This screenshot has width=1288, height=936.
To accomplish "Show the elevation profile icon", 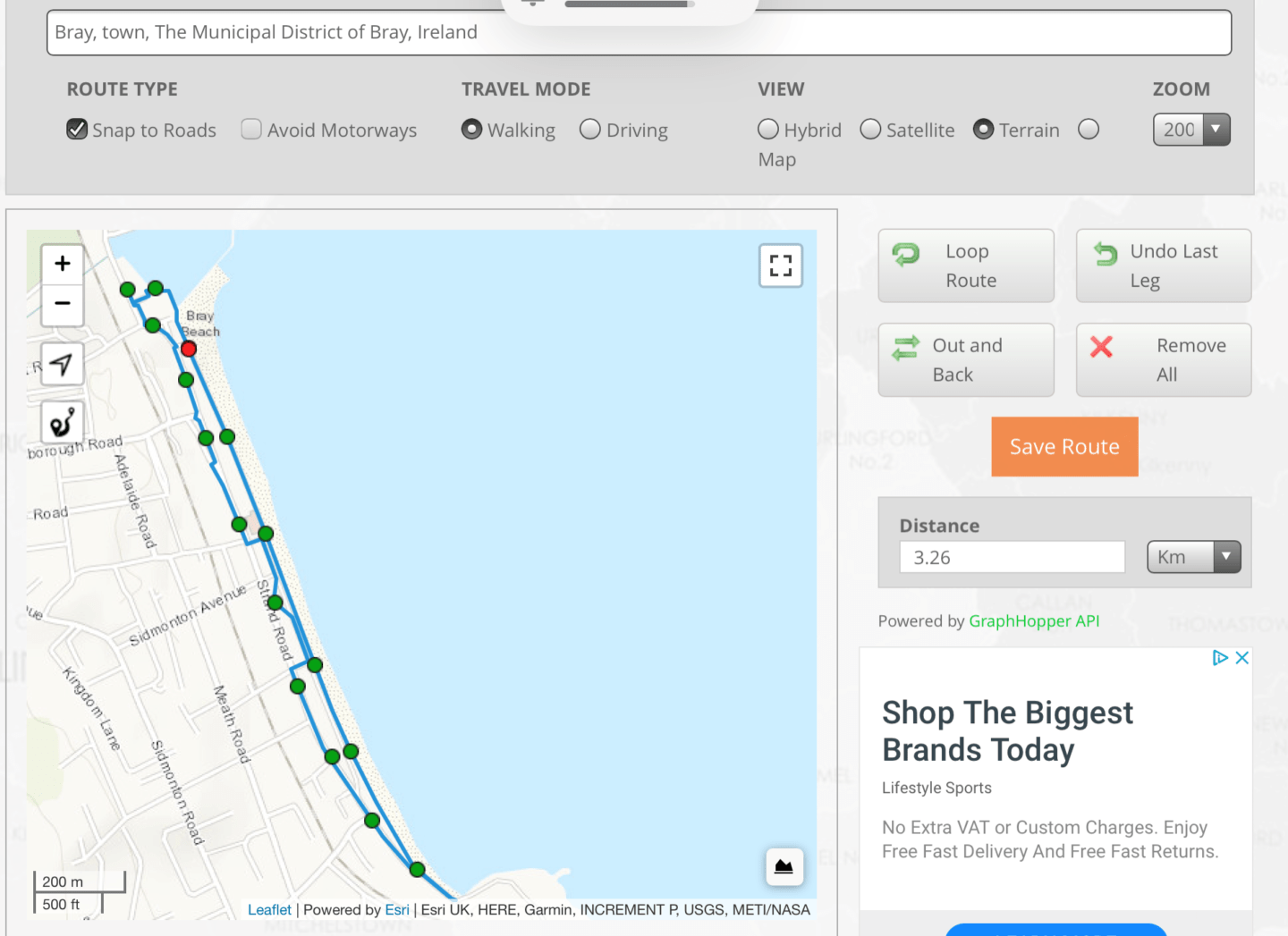I will 784,866.
